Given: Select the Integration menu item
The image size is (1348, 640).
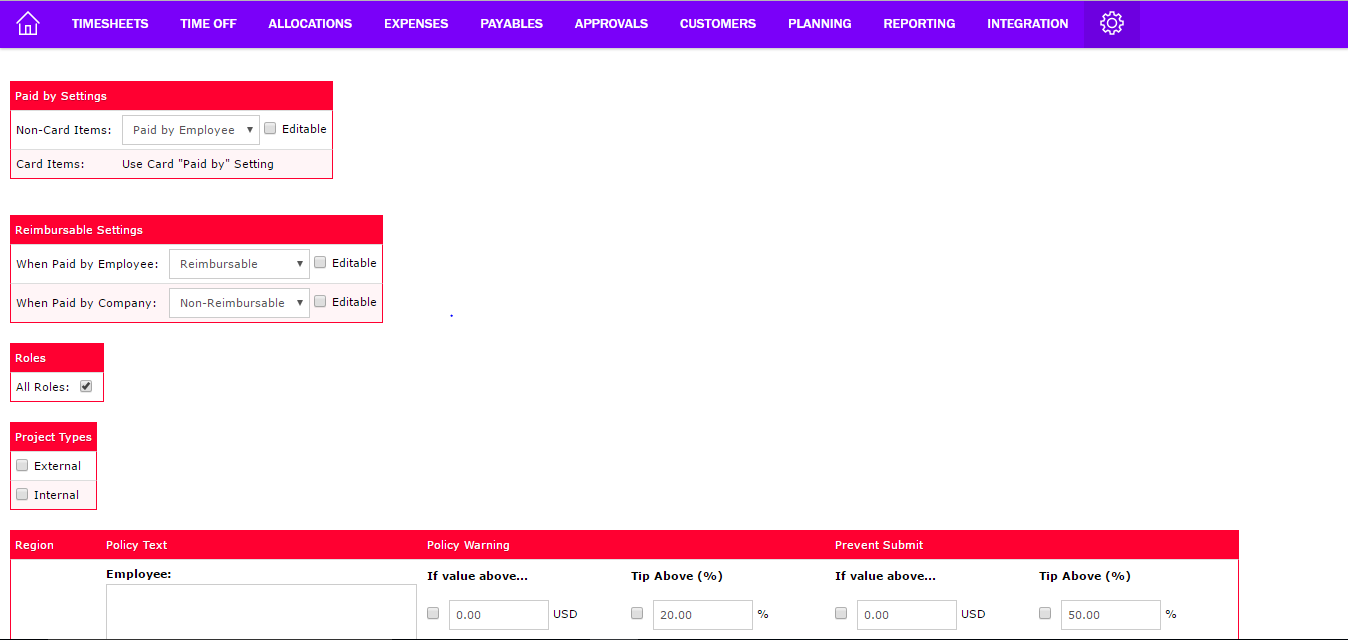Looking at the screenshot, I should 1027,23.
